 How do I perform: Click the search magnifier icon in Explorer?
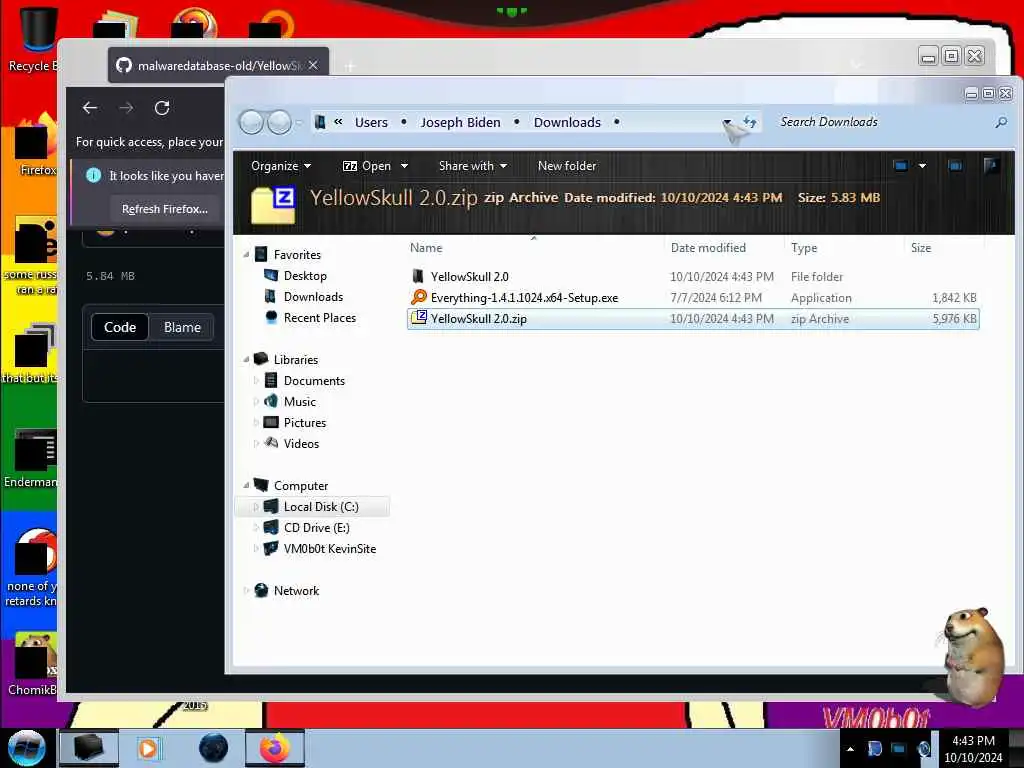1001,122
